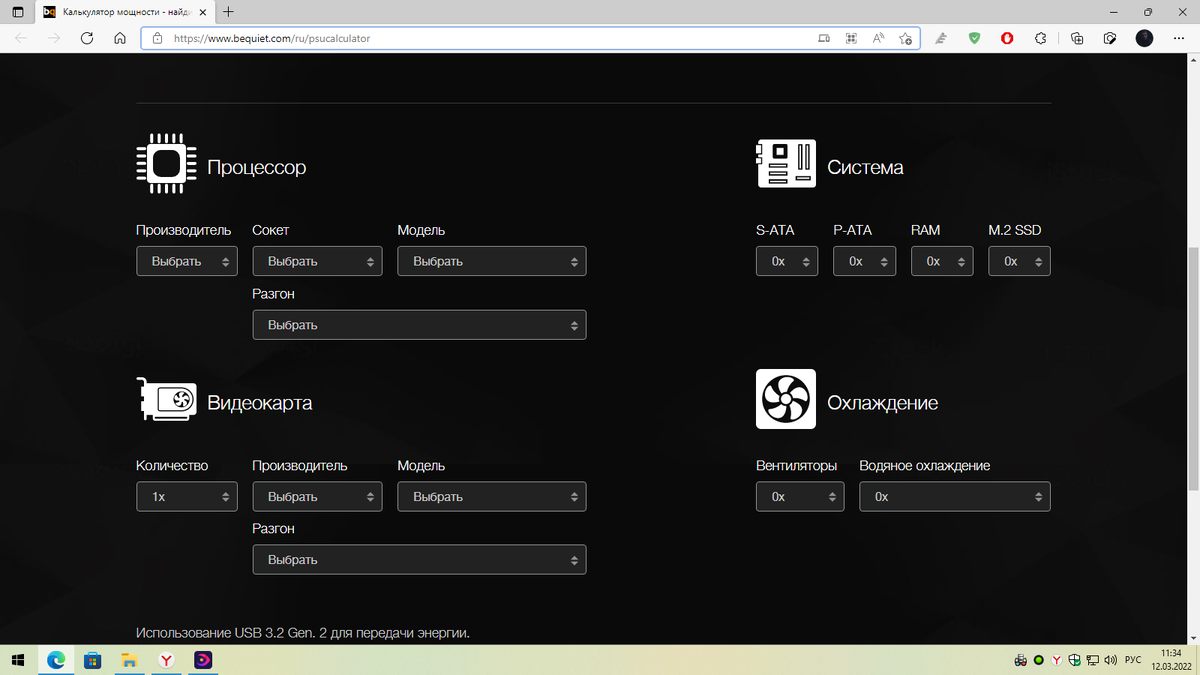
Task: Click the Процессор heading text
Action: coord(257,167)
